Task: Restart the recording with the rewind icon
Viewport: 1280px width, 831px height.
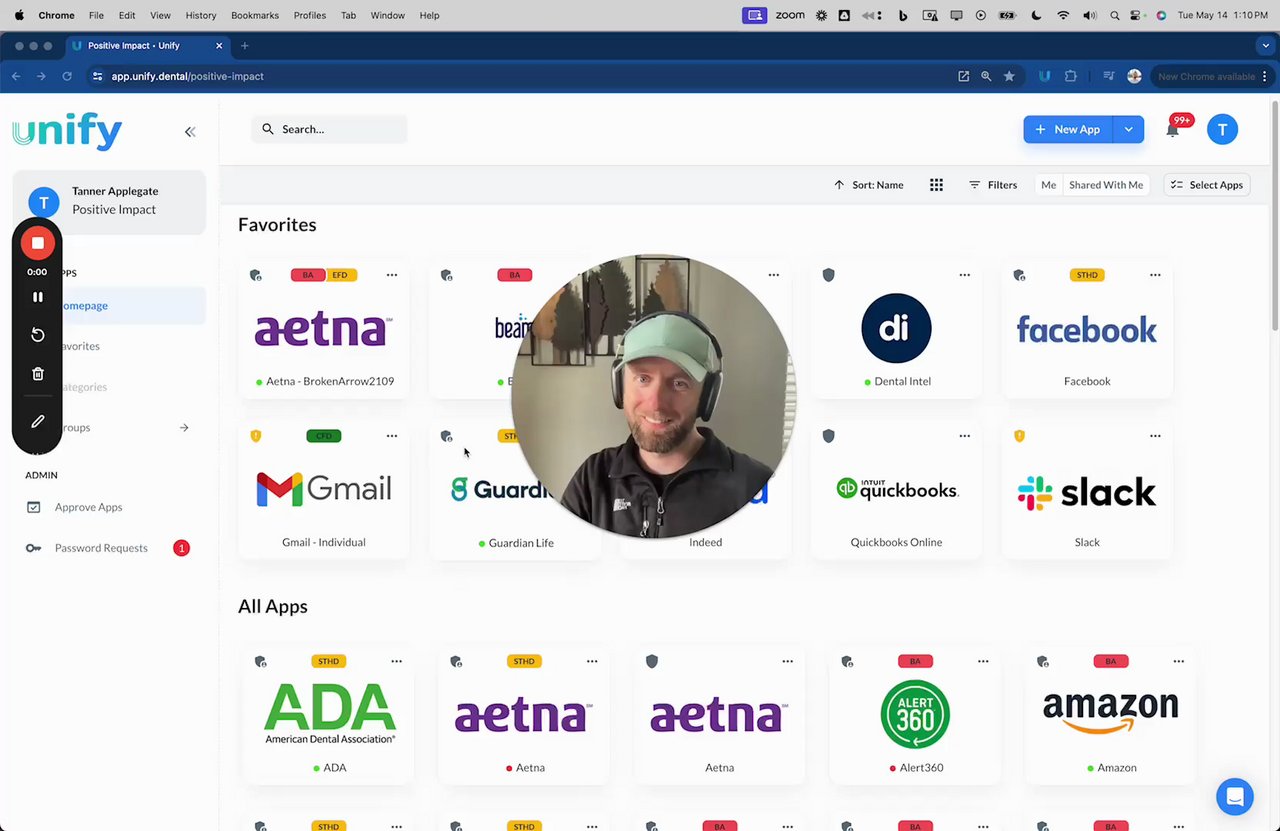Action: [x=37, y=335]
